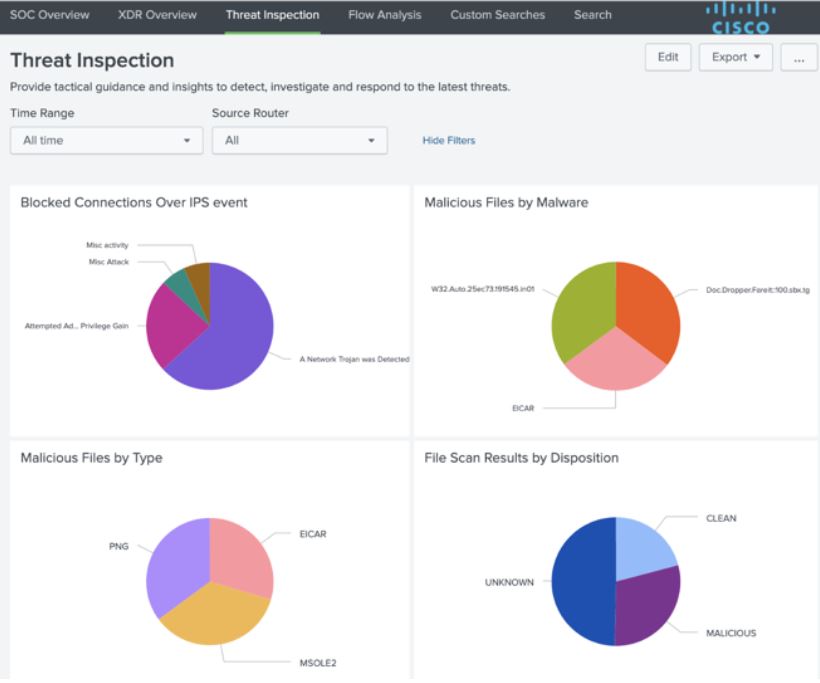Screen dimensions: 820x683
Task: Select the Search tab
Action: 592,15
